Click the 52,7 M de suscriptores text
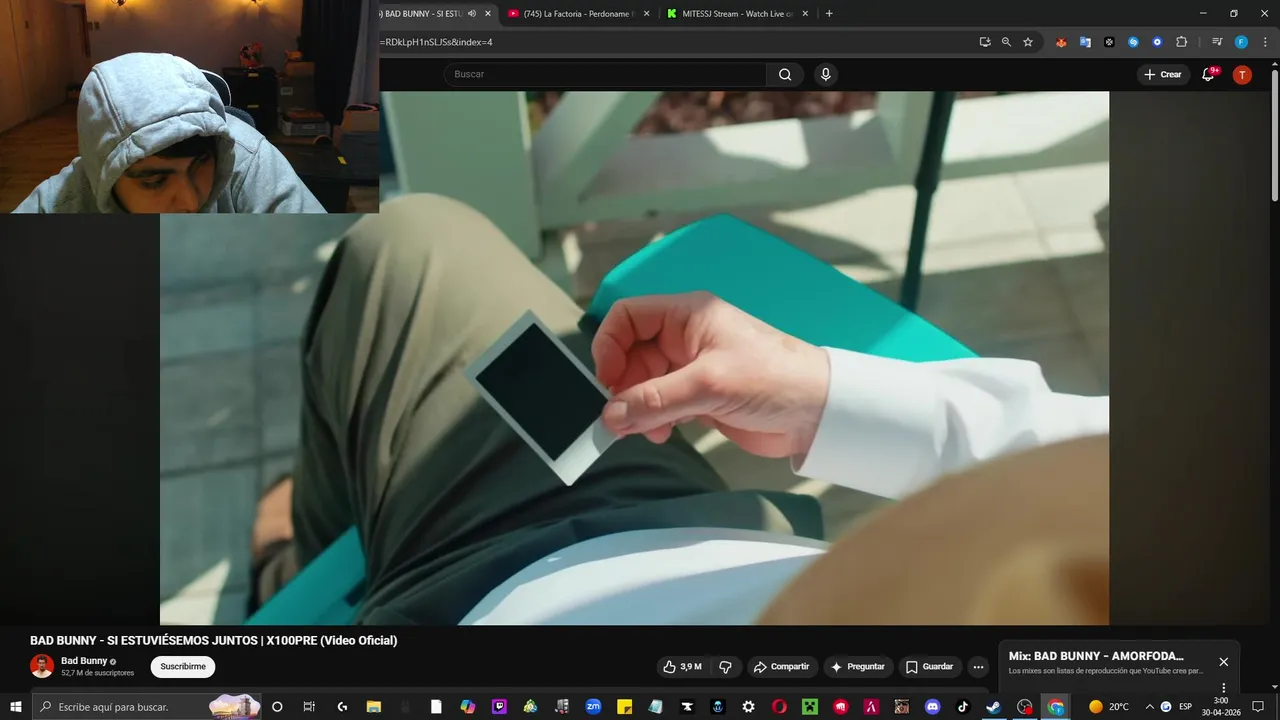The image size is (1280, 720). coord(97,673)
